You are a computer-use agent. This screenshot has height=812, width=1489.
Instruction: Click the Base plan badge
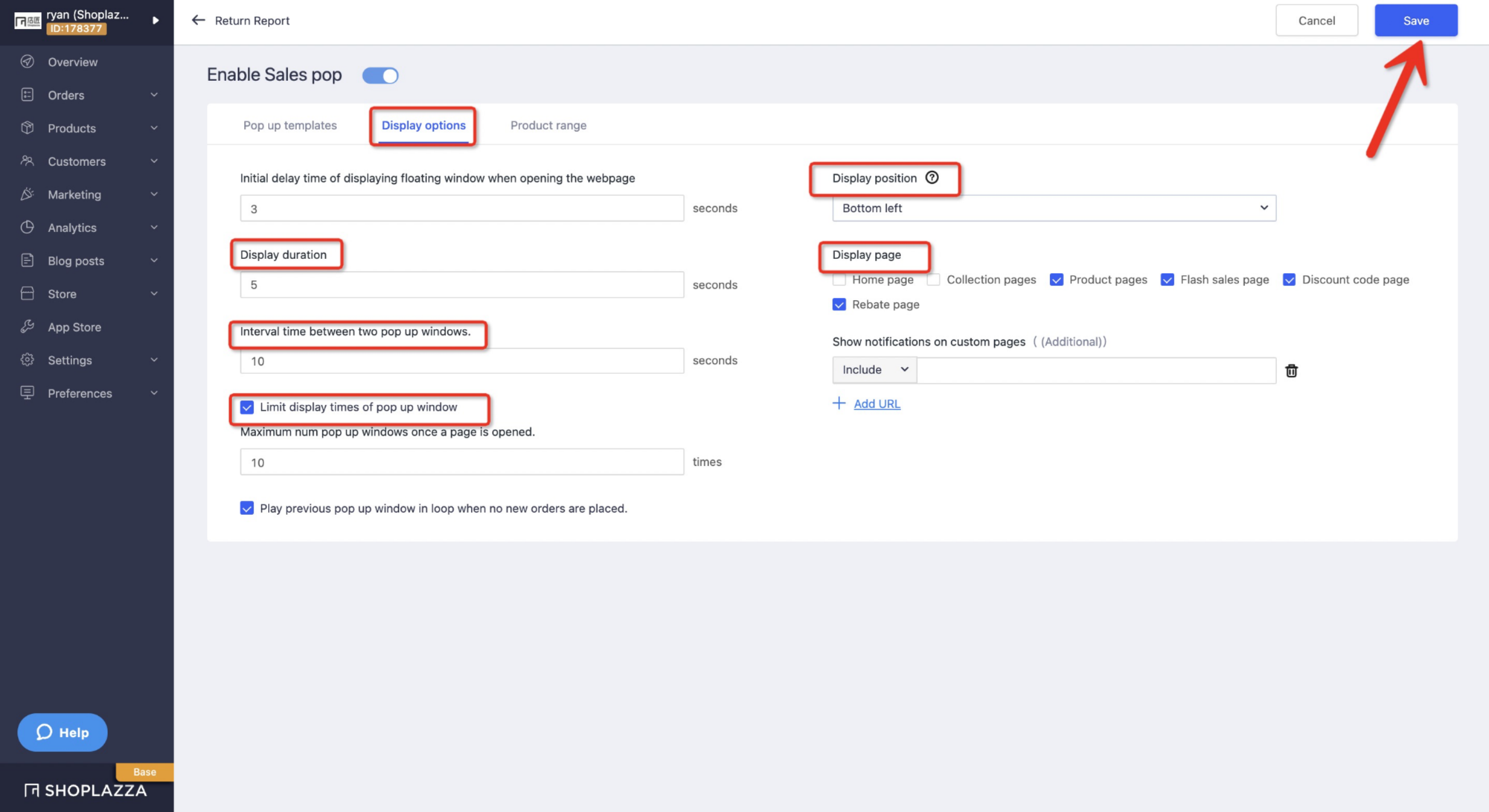145,772
